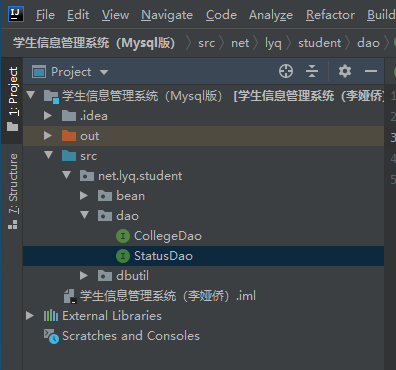This screenshot has width=396, height=370.
Task: Toggle the 1: Project side tab
Action: tap(13, 100)
